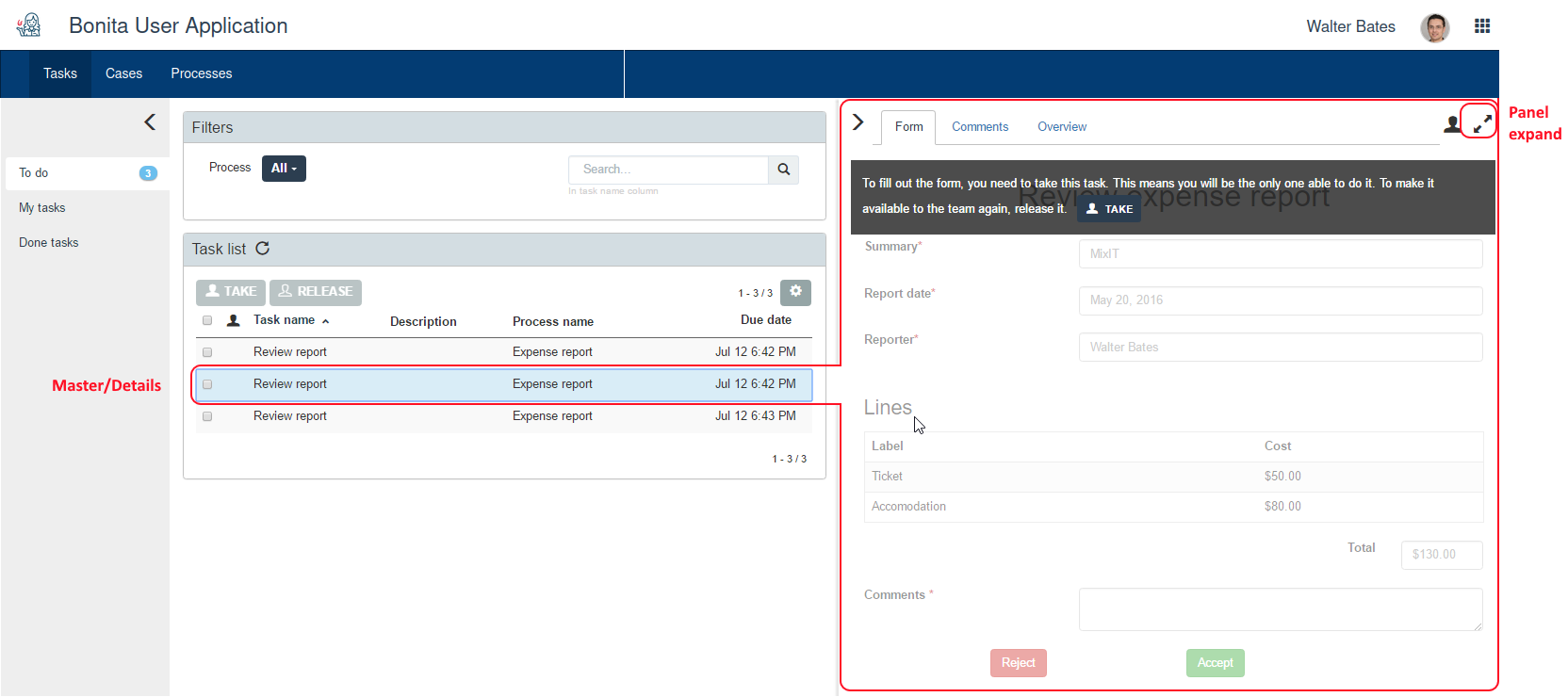Screen dimensions: 1568x697
Task: Switch to the Comments tab
Action: tap(979, 127)
